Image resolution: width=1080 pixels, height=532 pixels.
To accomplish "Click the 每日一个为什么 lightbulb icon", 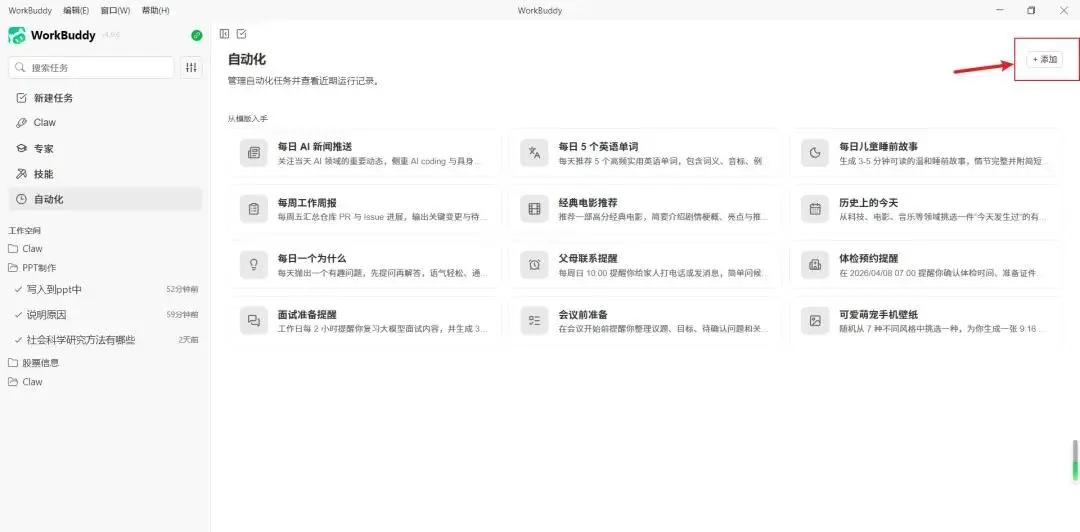I will pyautogui.click(x=253, y=265).
